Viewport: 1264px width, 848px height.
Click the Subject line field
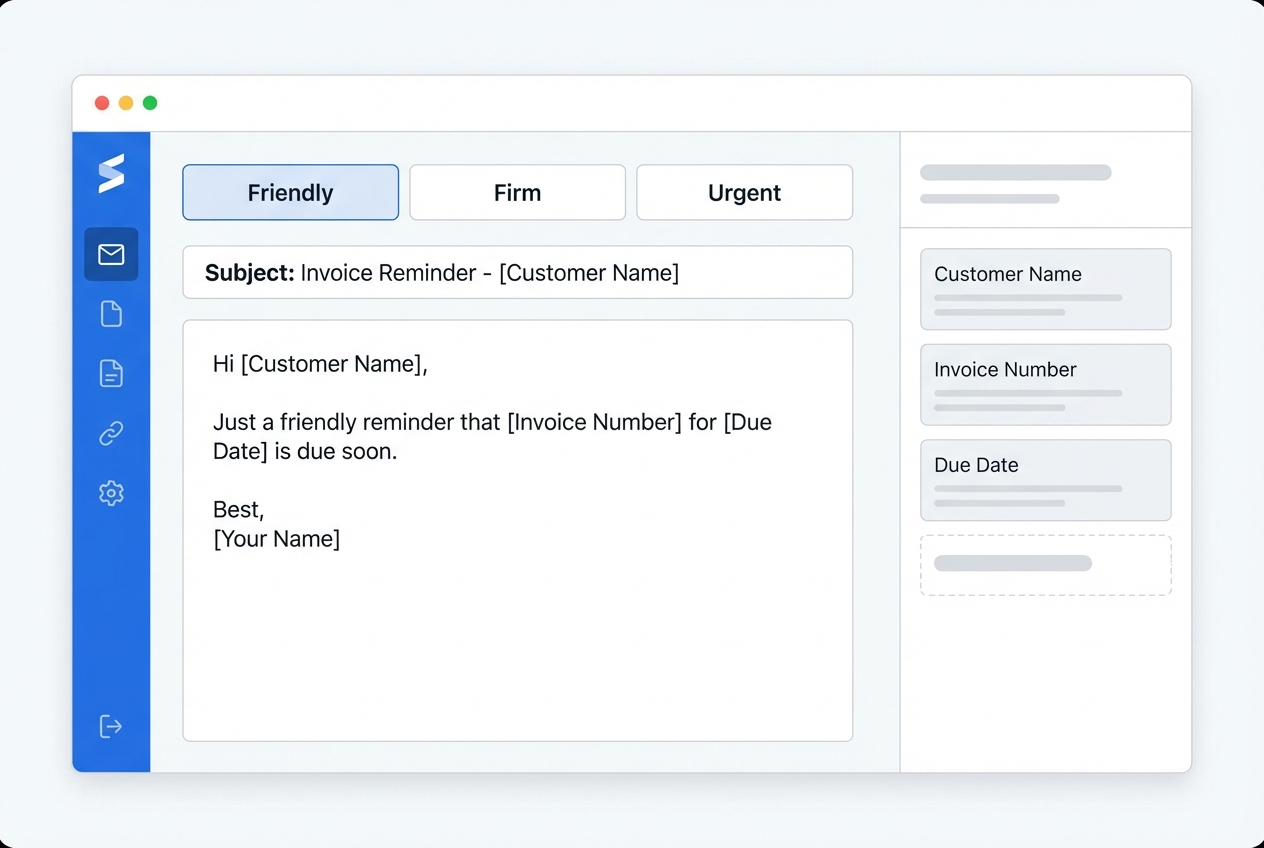click(517, 272)
